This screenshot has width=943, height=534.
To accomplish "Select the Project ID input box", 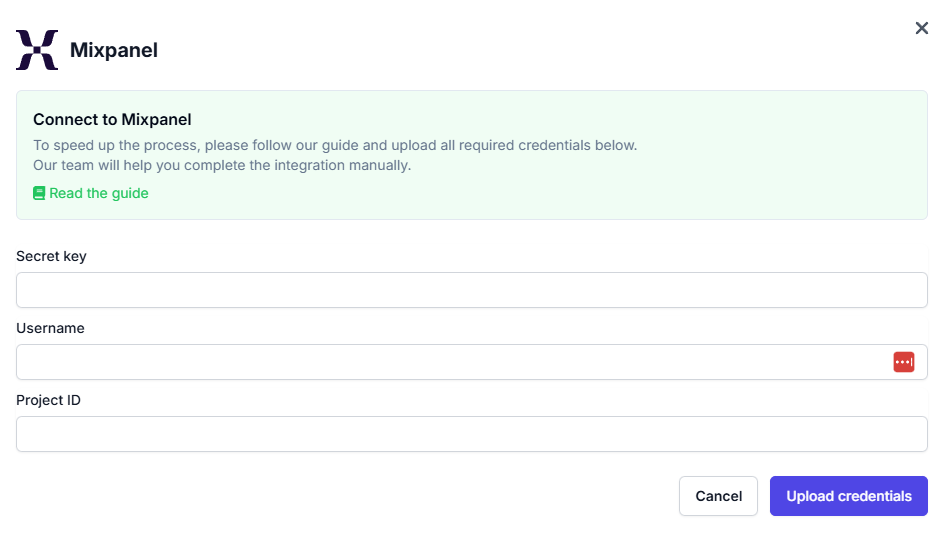I will 471,434.
